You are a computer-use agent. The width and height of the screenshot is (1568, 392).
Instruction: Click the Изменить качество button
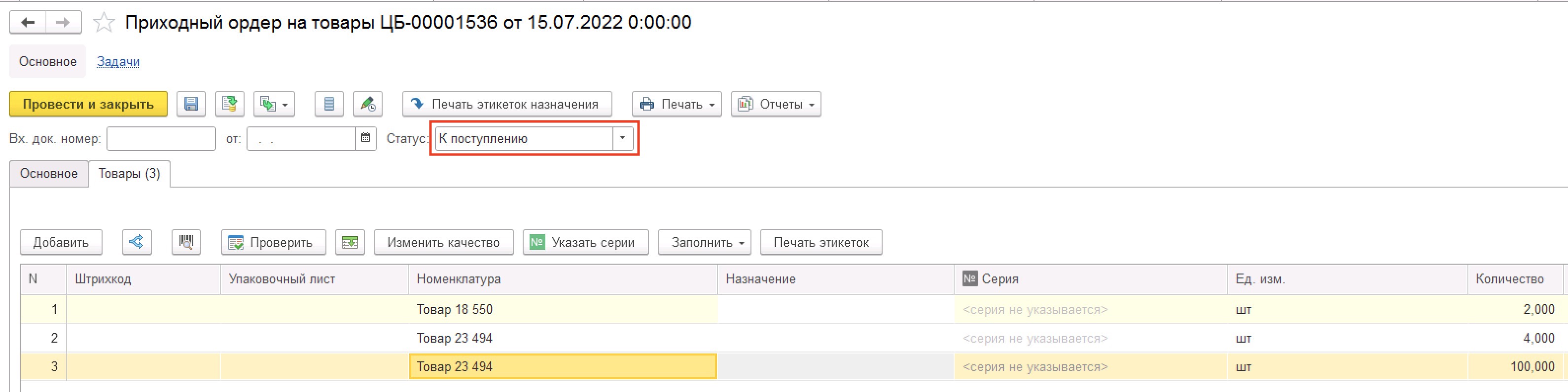(444, 242)
